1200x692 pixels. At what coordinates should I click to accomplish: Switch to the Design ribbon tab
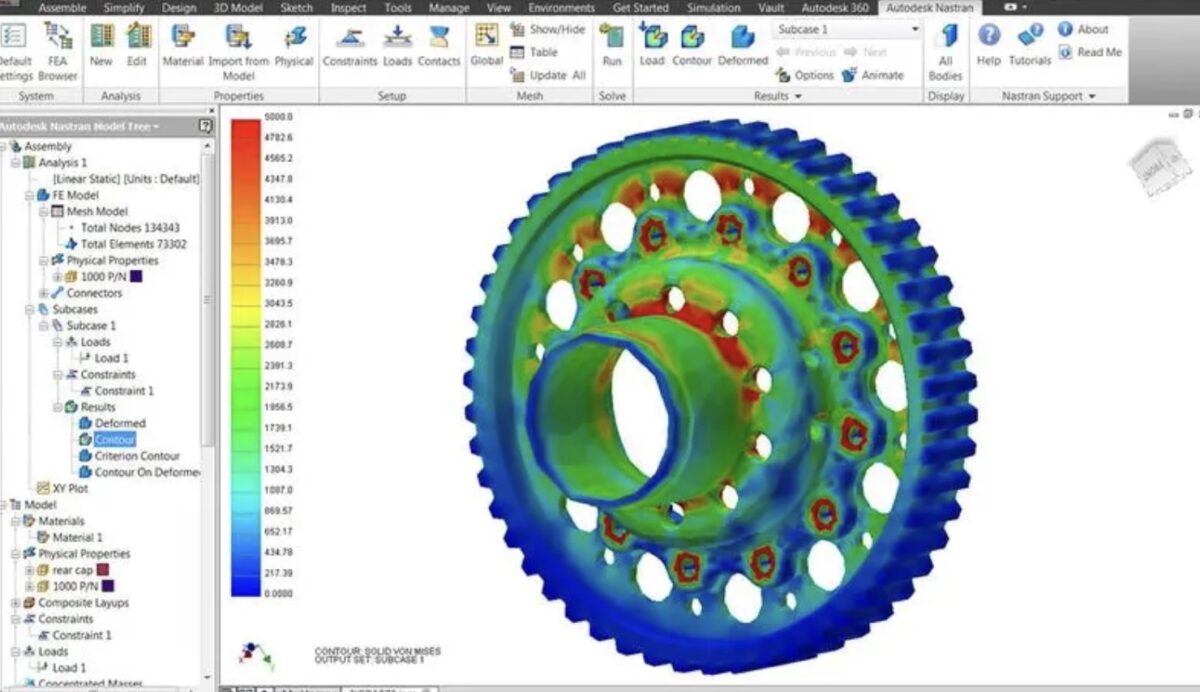[x=179, y=8]
